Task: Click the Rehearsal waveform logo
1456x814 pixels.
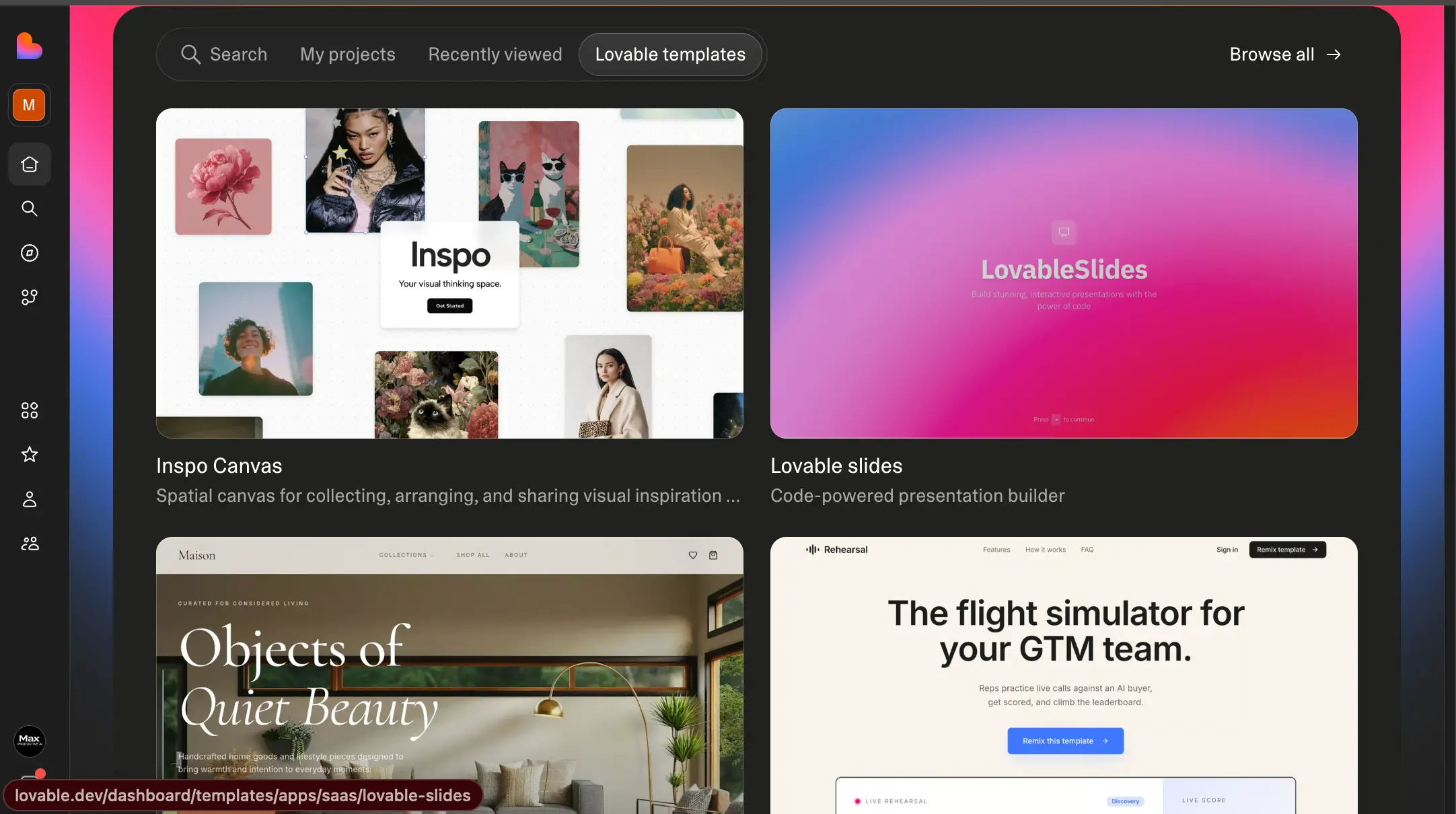Action: [813, 550]
